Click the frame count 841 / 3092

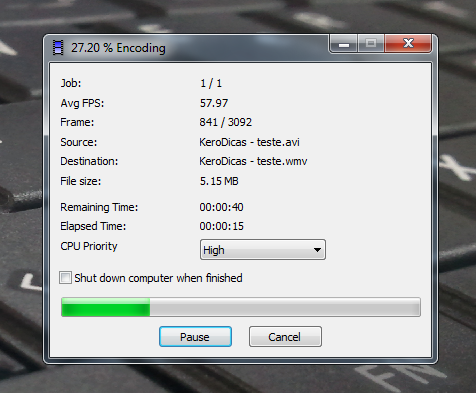click(226, 122)
